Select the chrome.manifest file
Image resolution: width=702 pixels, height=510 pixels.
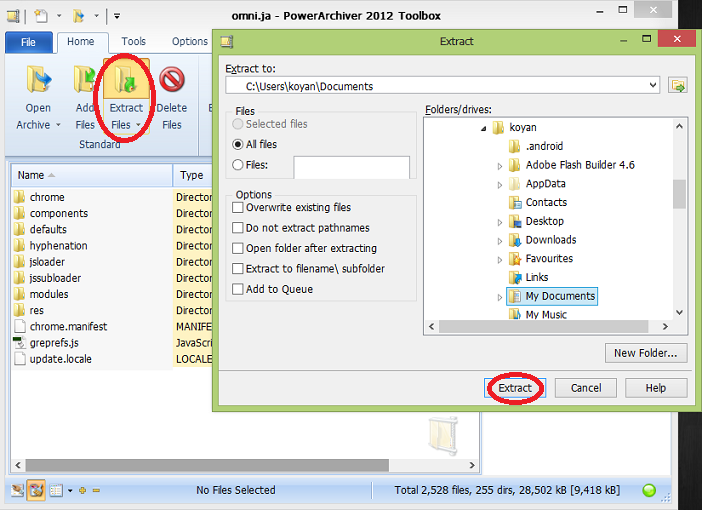[68, 326]
